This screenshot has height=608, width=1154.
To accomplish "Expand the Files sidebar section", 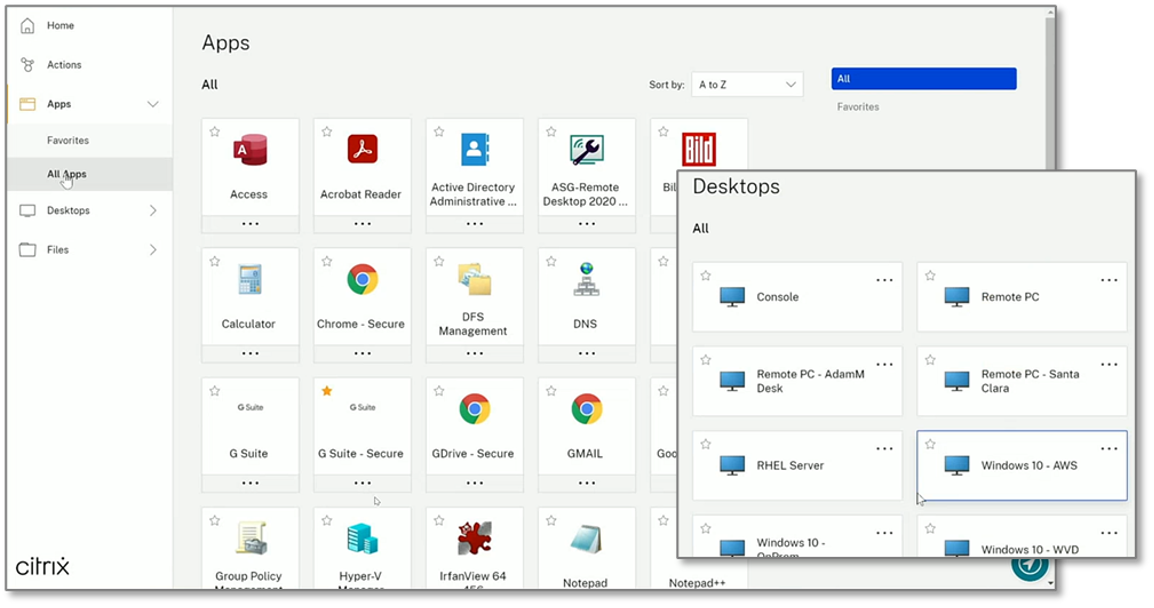I will 153,250.
